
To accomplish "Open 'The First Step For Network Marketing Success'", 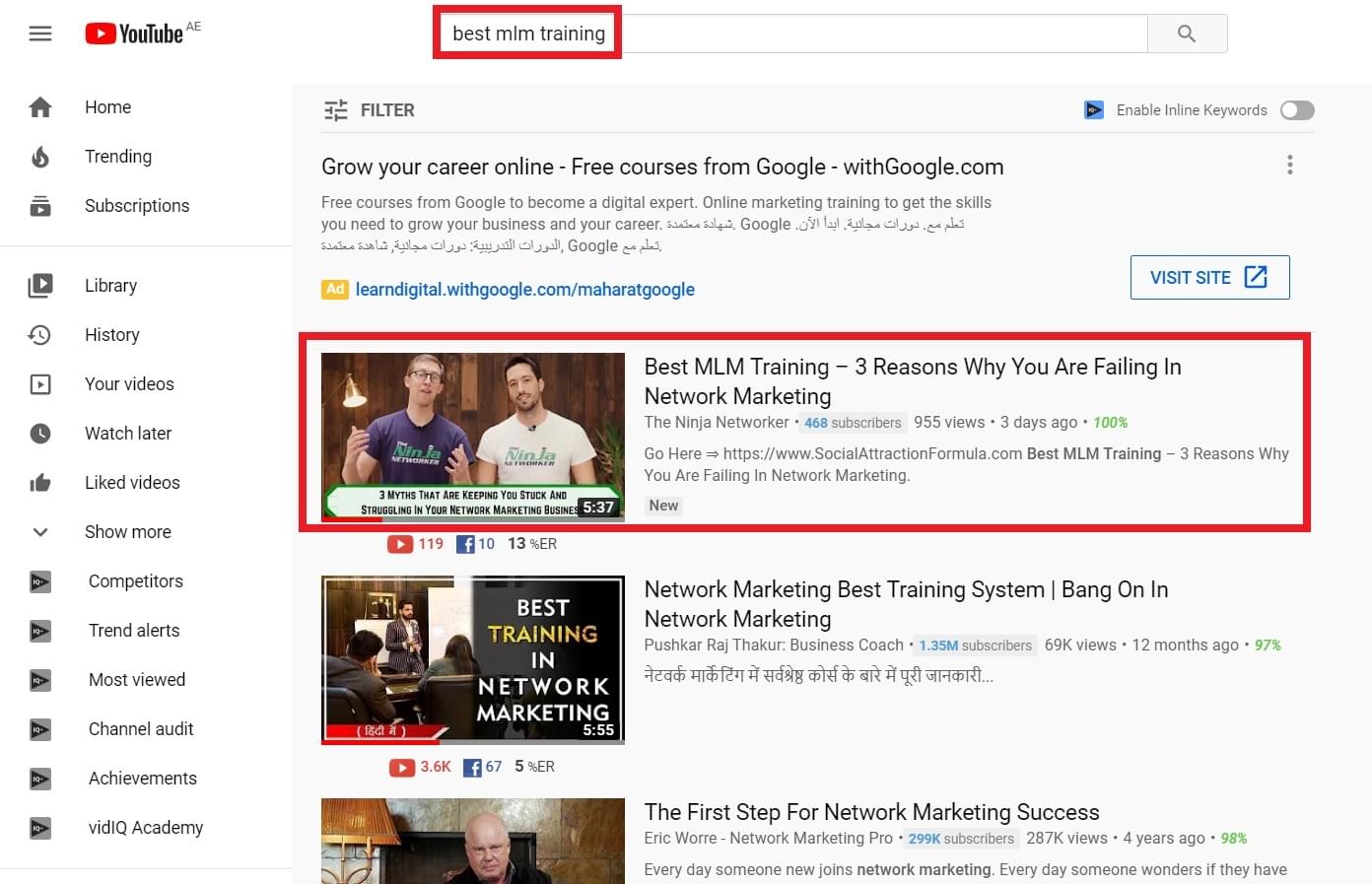I will pyautogui.click(x=871, y=812).
